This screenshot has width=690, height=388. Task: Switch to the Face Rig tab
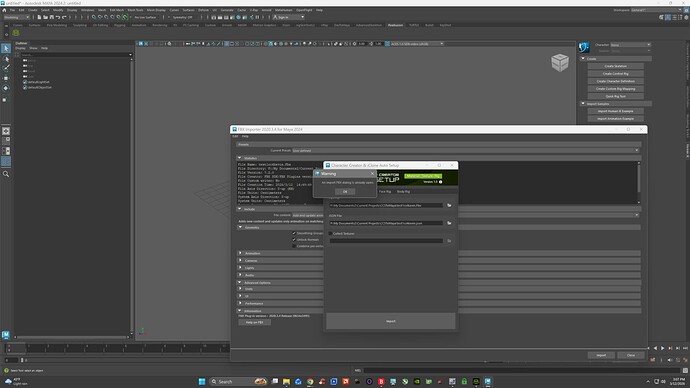coord(385,191)
